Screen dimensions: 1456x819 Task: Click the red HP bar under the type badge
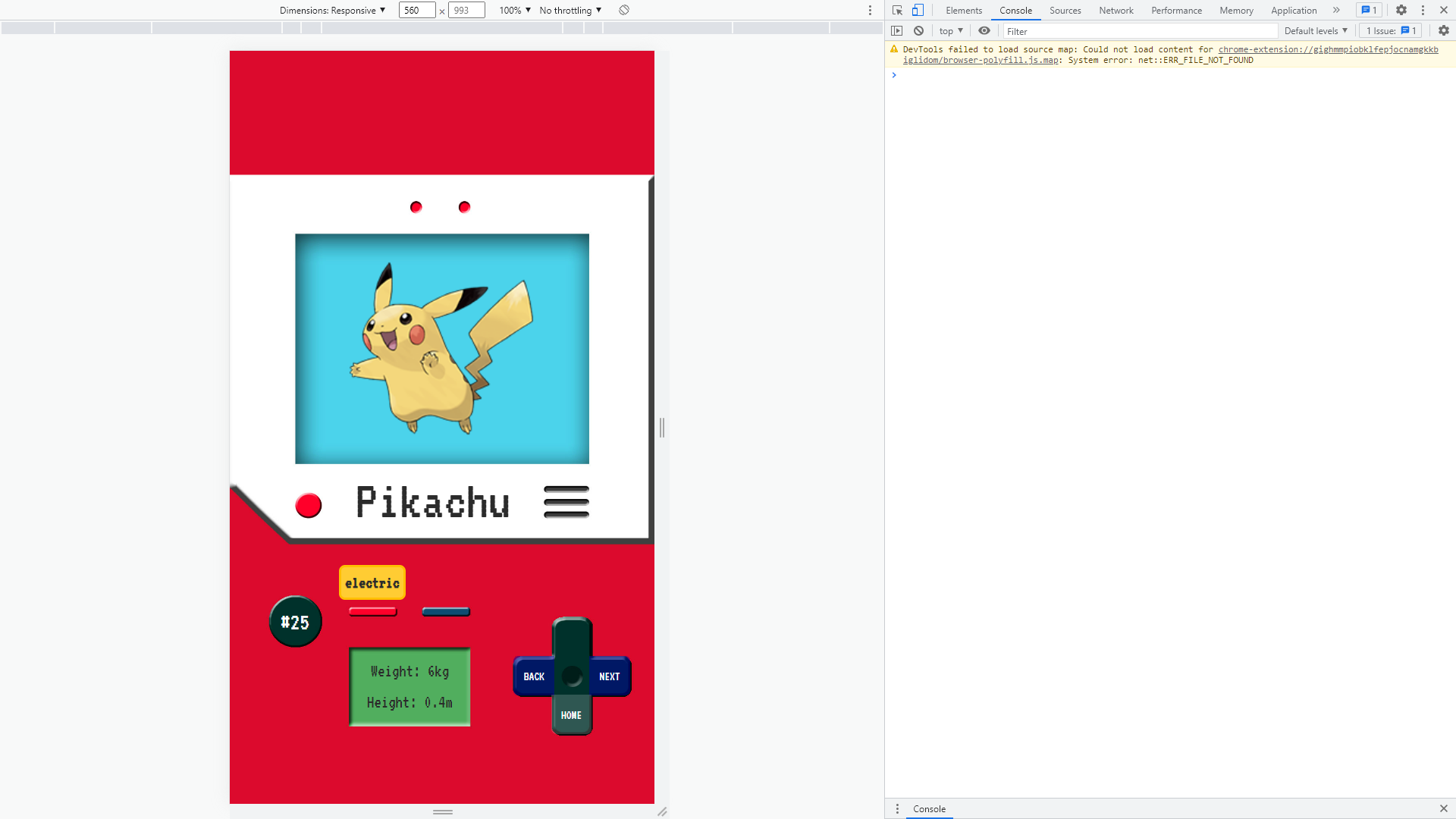(x=372, y=611)
